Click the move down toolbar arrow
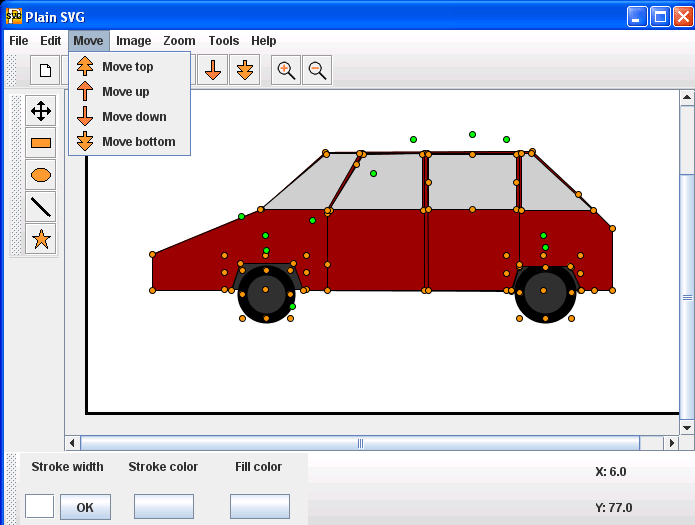The width and height of the screenshot is (695, 525). tap(213, 70)
